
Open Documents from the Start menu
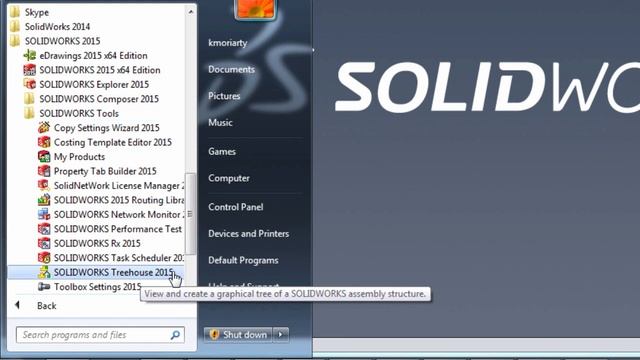(231, 69)
